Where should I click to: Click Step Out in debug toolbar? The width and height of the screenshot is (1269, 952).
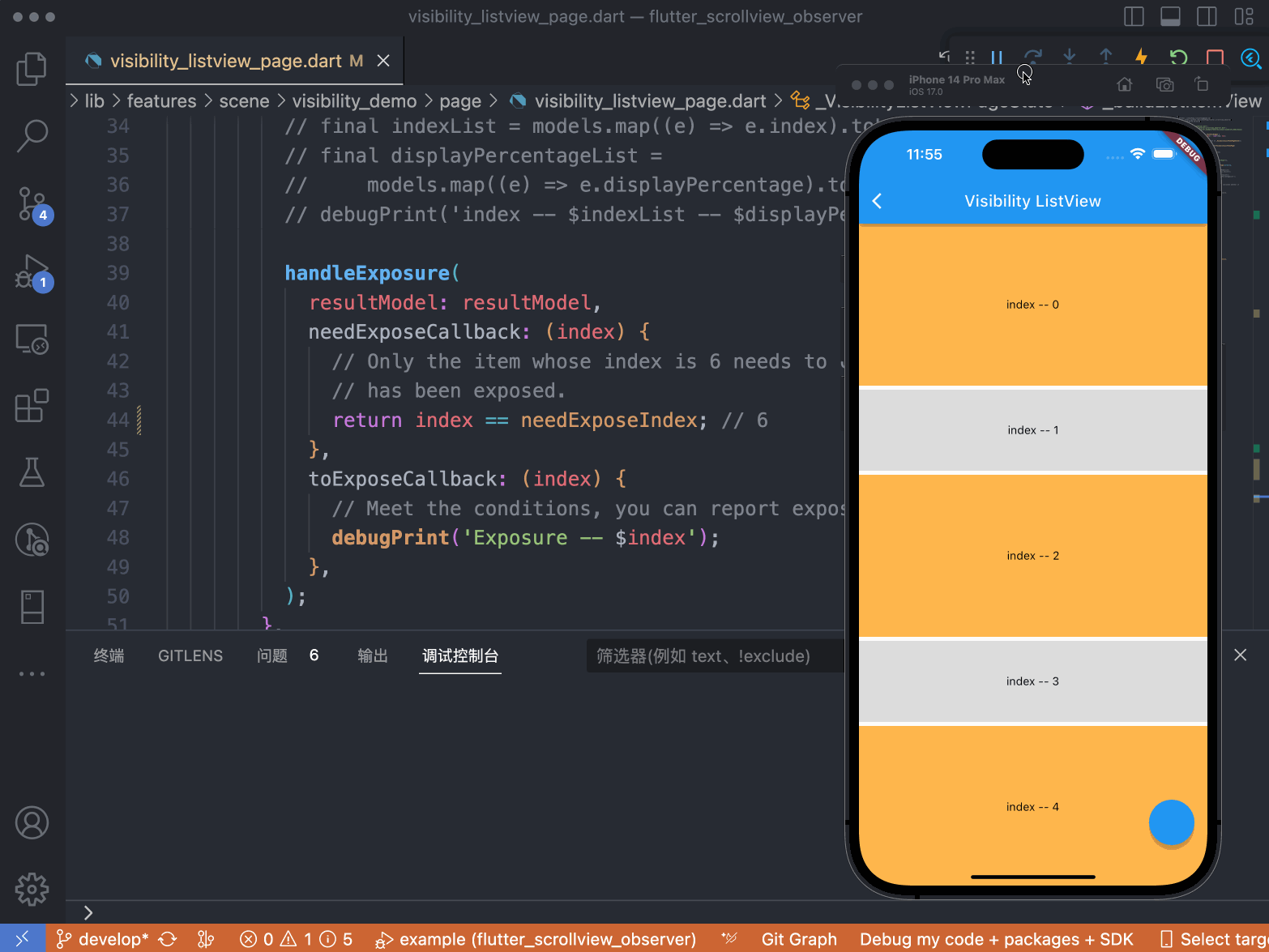point(1105,57)
